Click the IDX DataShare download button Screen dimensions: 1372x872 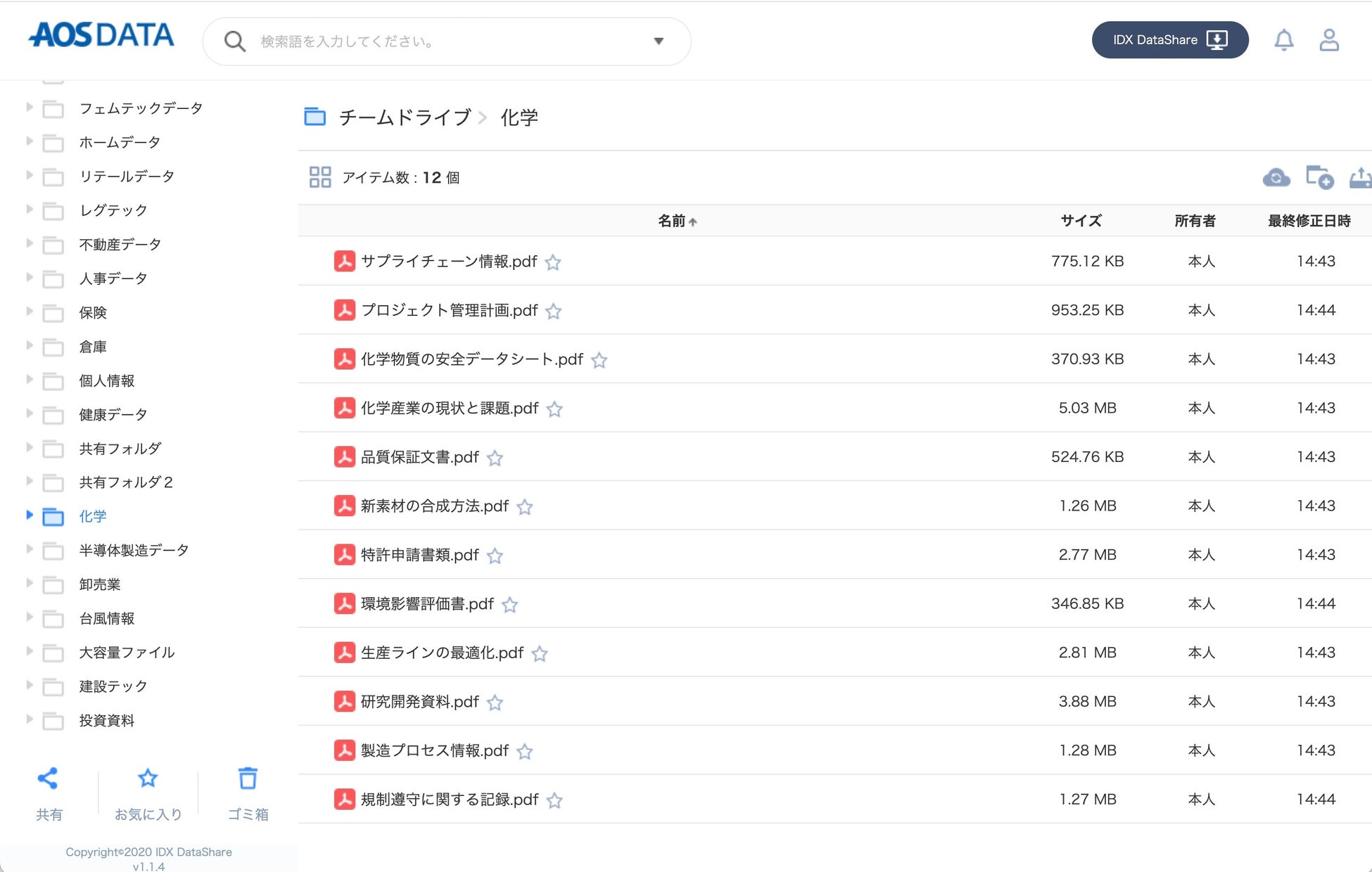[1169, 40]
